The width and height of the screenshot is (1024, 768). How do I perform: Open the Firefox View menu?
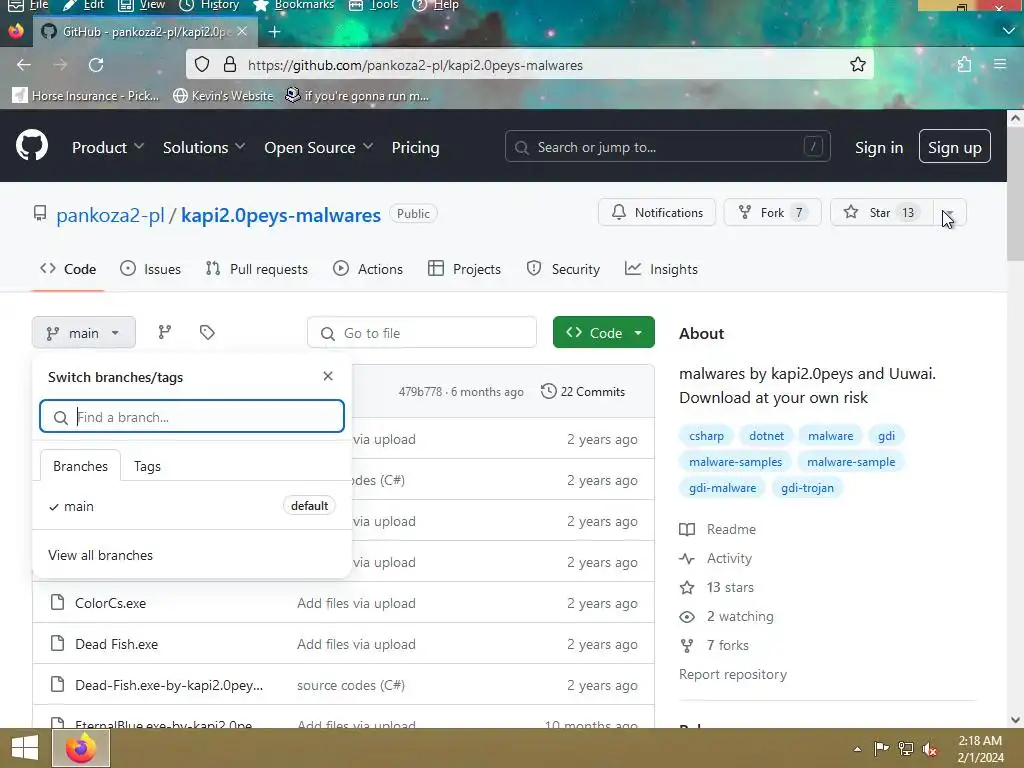pyautogui.click(x=142, y=5)
